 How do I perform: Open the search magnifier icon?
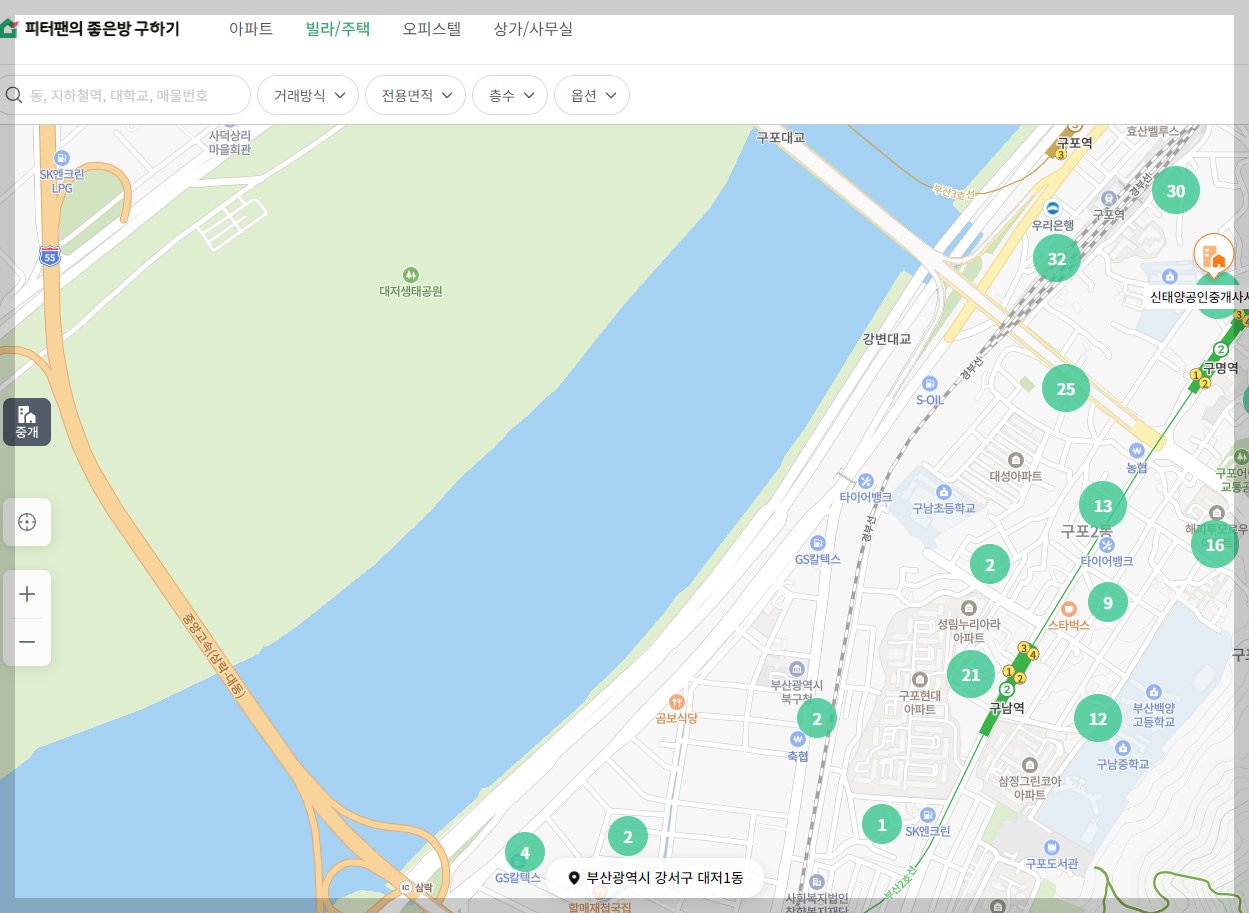coord(14,94)
